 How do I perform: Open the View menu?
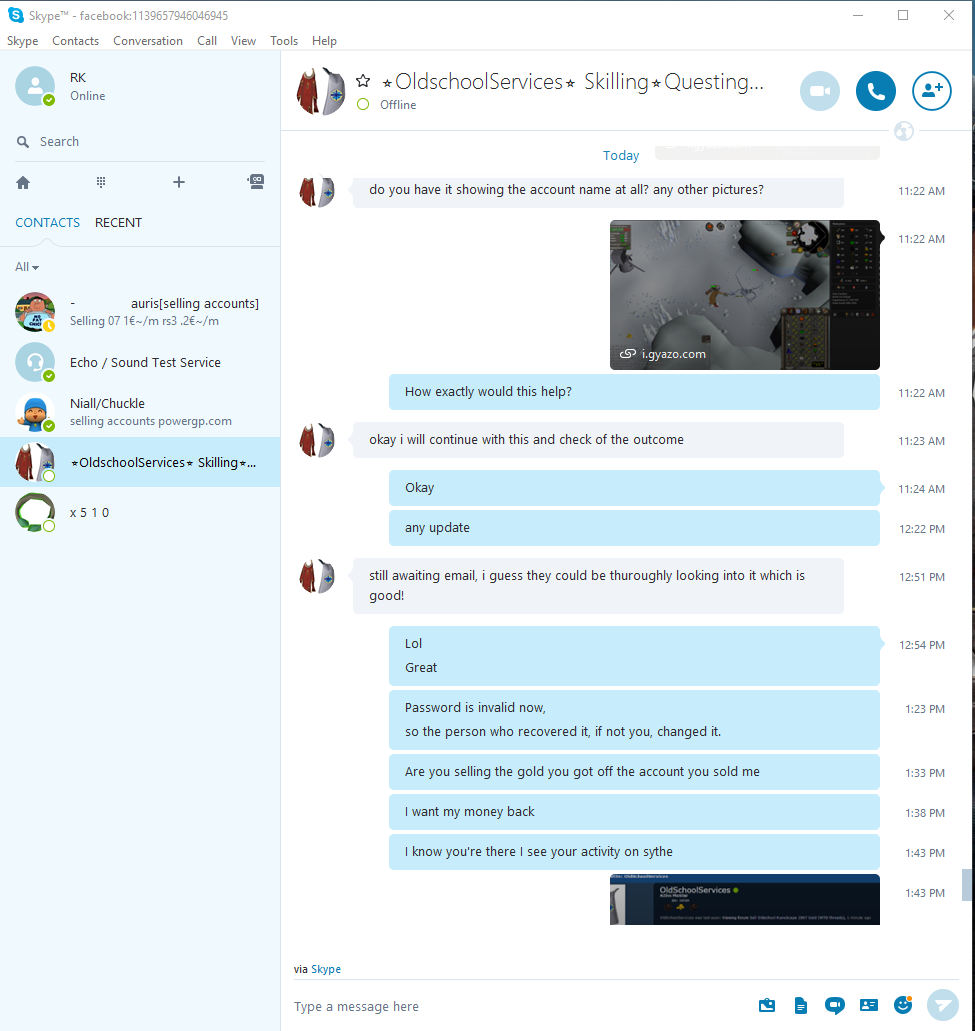coord(243,41)
